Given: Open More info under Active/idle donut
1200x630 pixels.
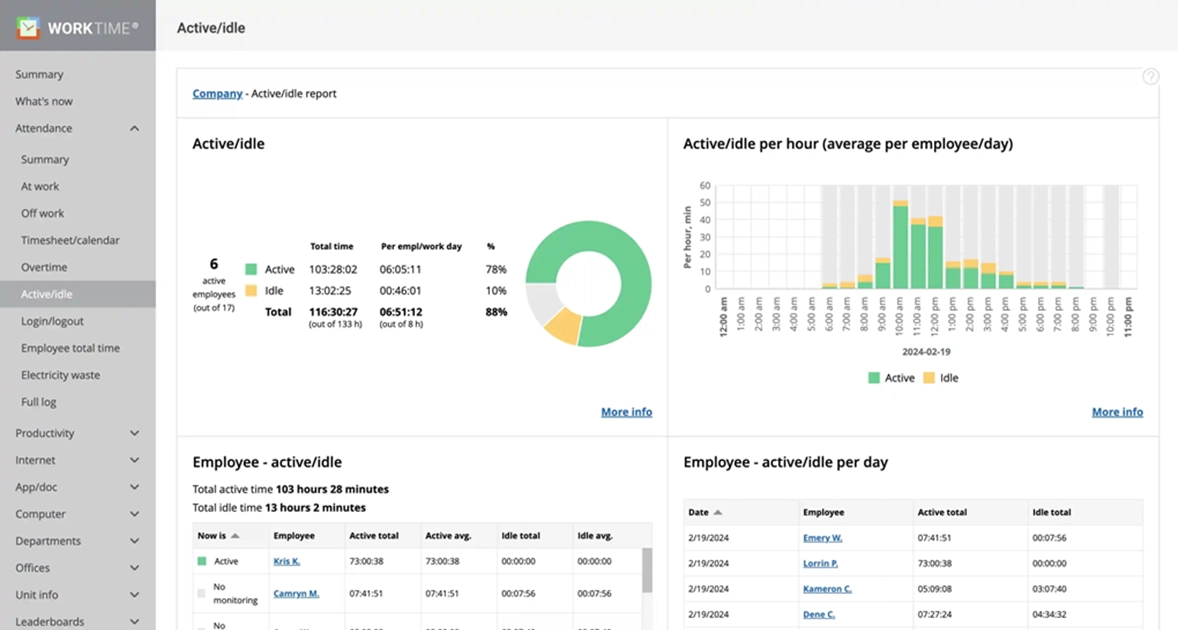Looking at the screenshot, I should pyautogui.click(x=626, y=412).
